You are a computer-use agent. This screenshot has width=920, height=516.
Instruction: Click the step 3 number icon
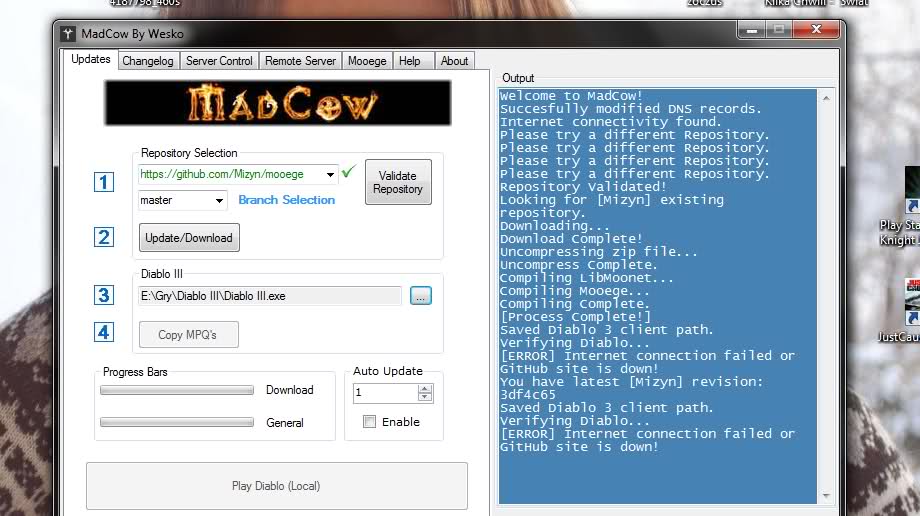point(104,295)
